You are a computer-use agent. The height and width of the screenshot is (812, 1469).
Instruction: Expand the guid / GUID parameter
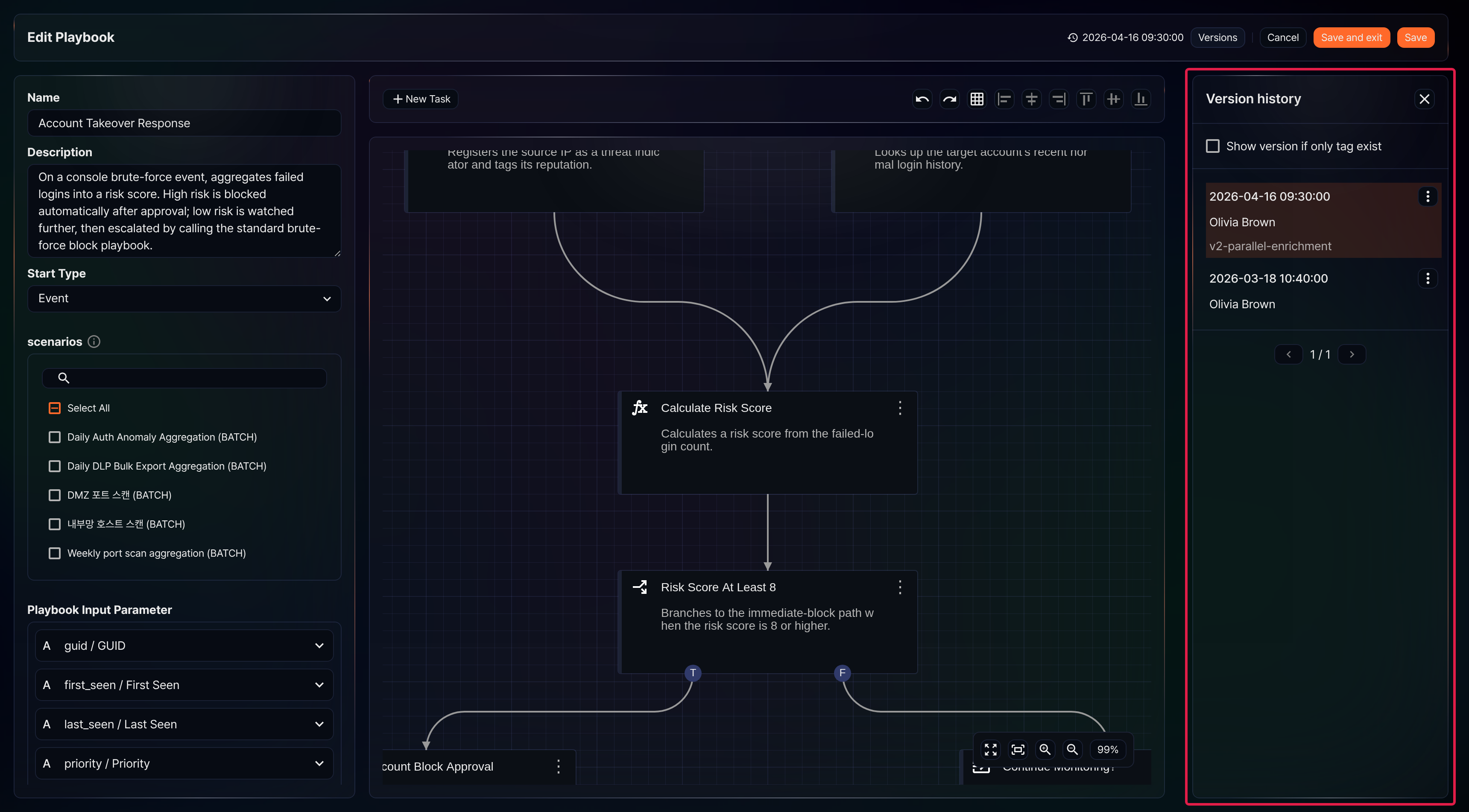click(x=184, y=646)
